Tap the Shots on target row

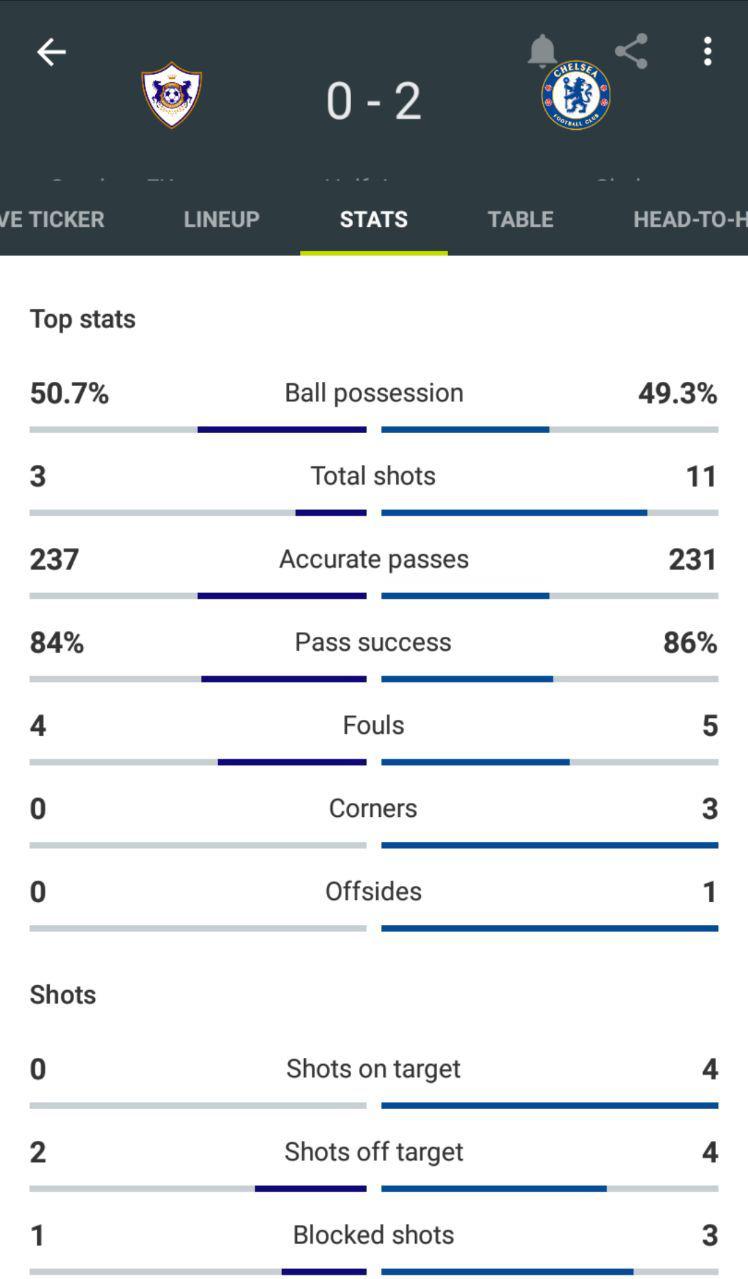click(374, 1081)
